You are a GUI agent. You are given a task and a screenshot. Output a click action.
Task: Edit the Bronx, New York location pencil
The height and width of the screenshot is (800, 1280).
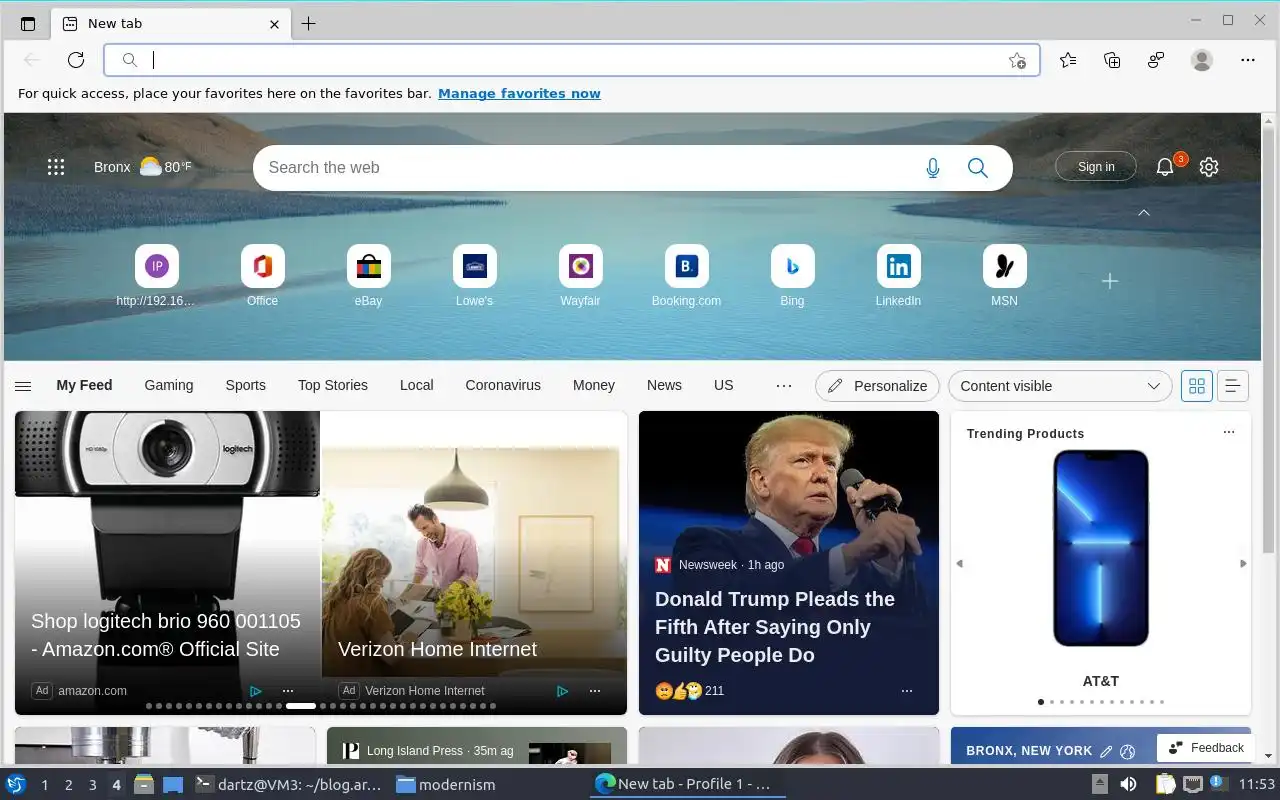[x=1106, y=751]
